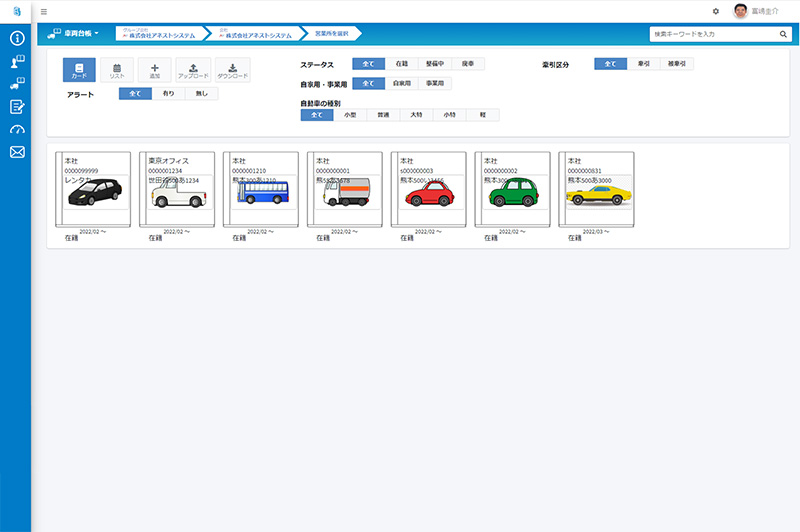
Task: Click the ダウンロード download button
Action: [x=232, y=70]
